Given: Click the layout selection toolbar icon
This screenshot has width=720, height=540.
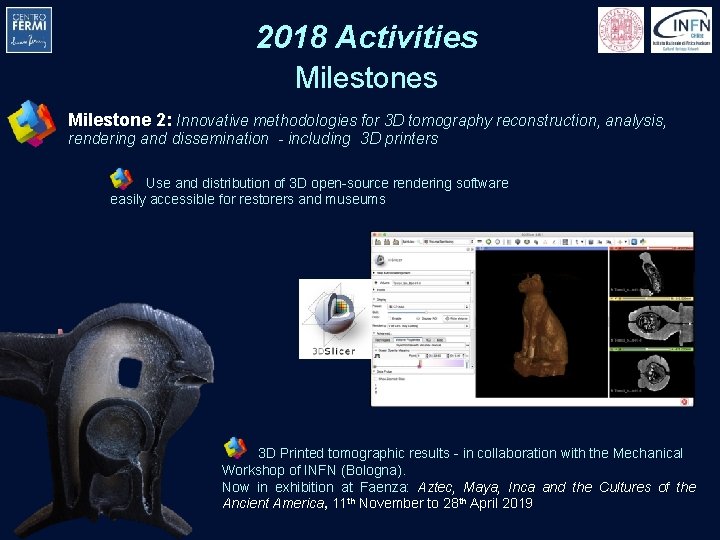Looking at the screenshot, I should 565,242.
